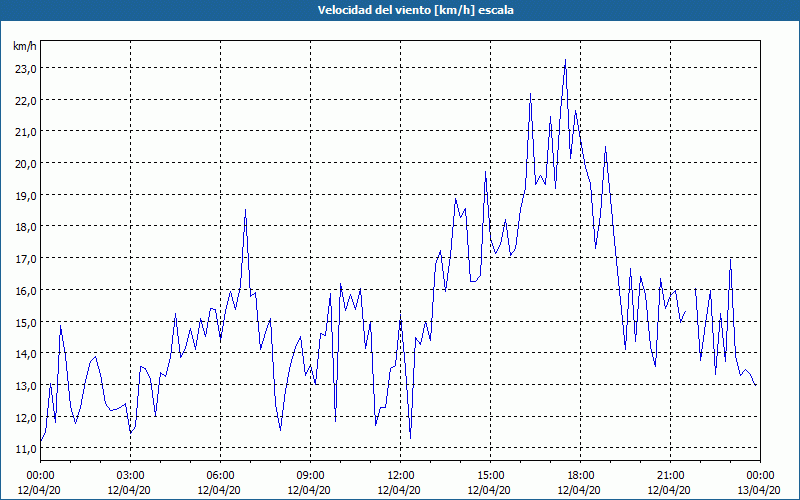Click the '15:00' time axis label
The height and width of the screenshot is (500, 800).
490,476
